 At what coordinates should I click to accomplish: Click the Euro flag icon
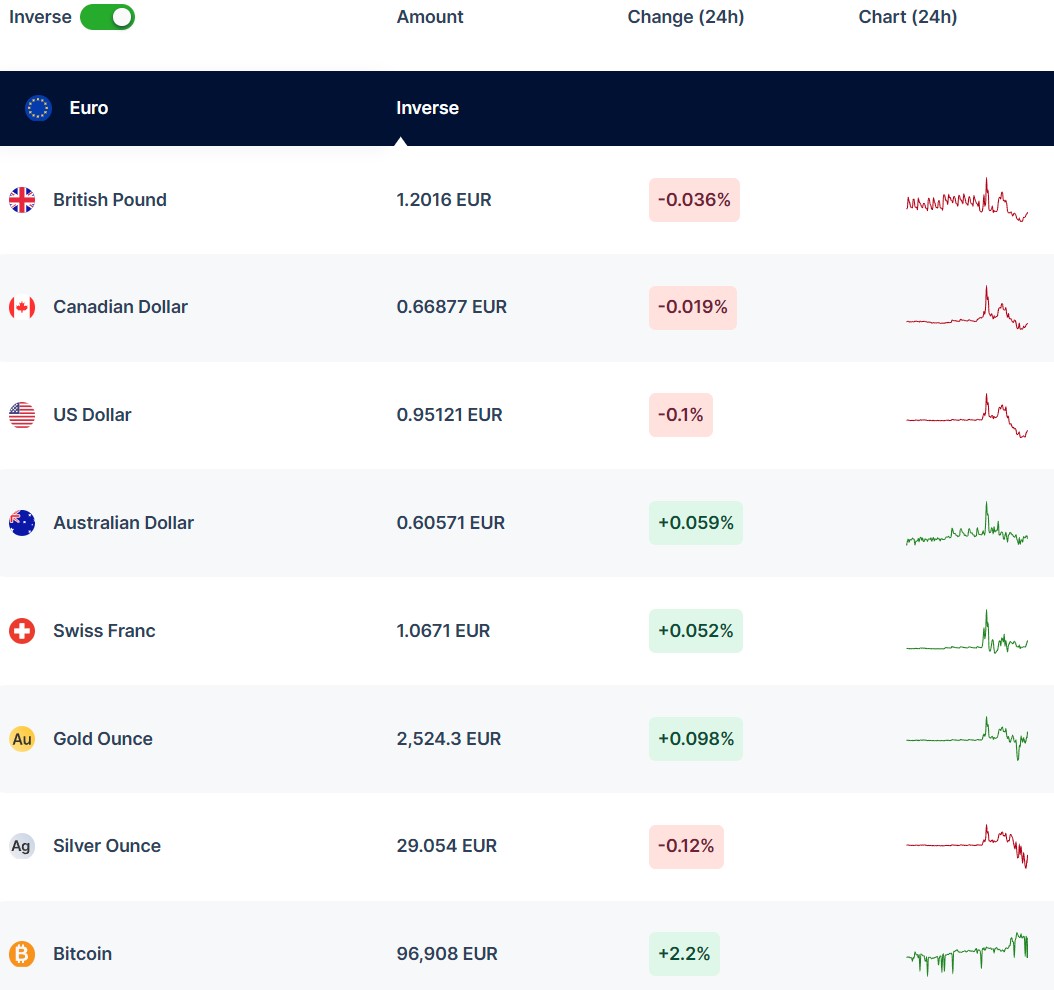pos(38,108)
